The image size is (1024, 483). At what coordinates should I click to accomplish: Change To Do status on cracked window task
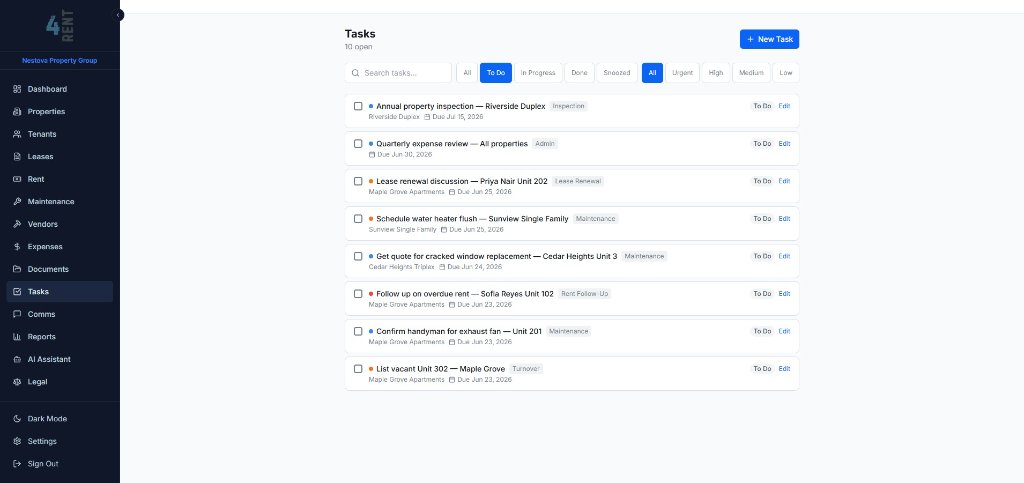pyautogui.click(x=762, y=257)
